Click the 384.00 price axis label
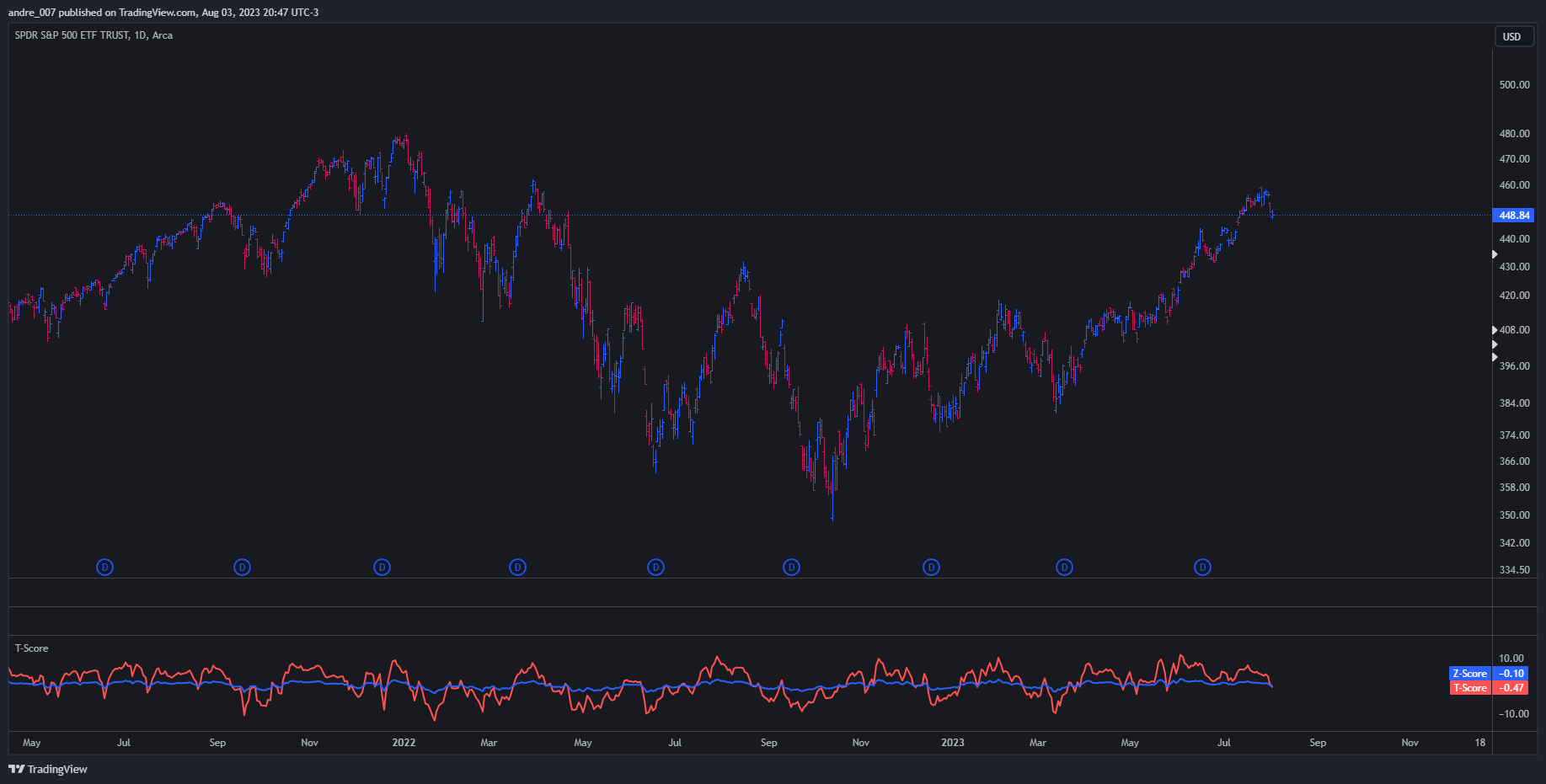 coord(1514,403)
